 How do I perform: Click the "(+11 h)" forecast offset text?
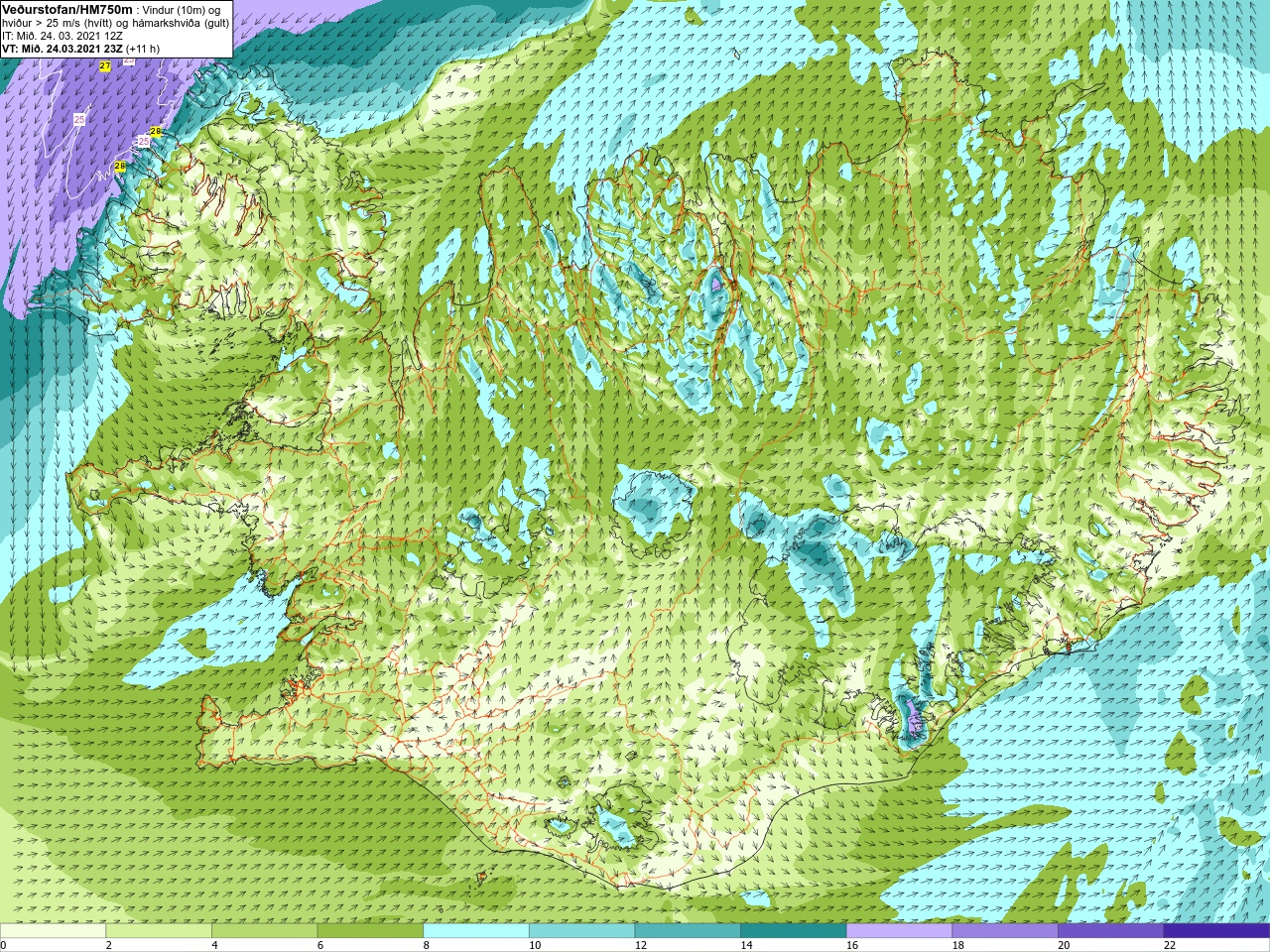tap(143, 48)
